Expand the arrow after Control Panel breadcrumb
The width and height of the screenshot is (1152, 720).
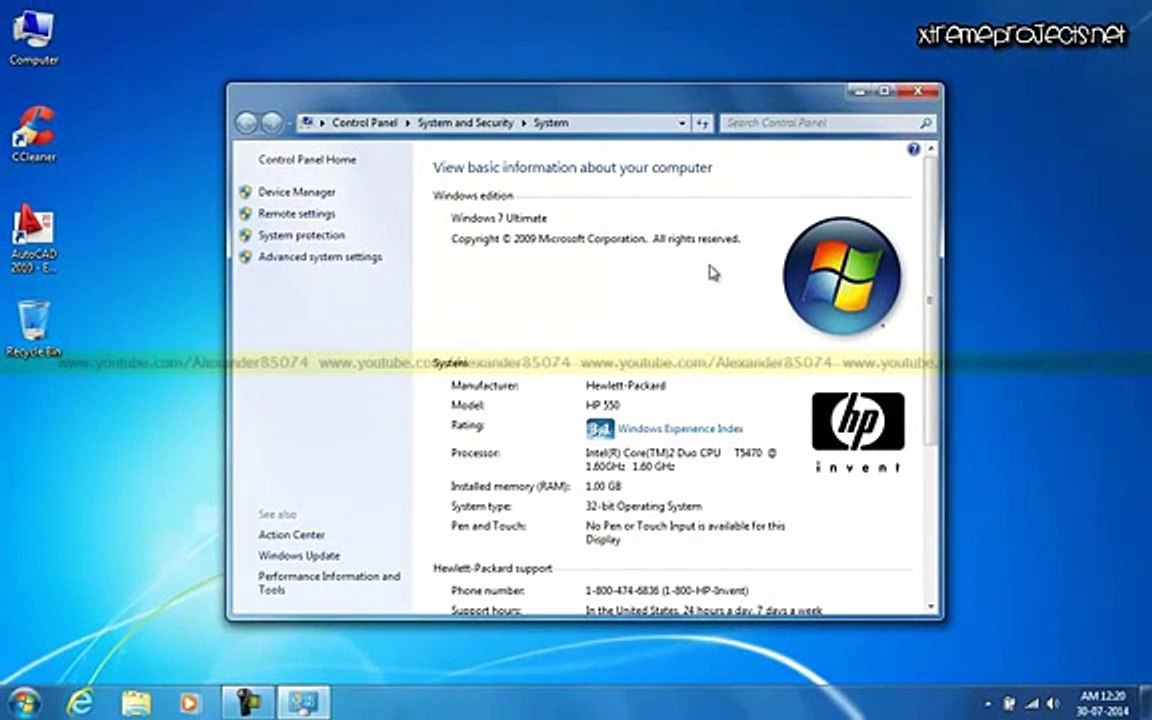pyautogui.click(x=408, y=123)
